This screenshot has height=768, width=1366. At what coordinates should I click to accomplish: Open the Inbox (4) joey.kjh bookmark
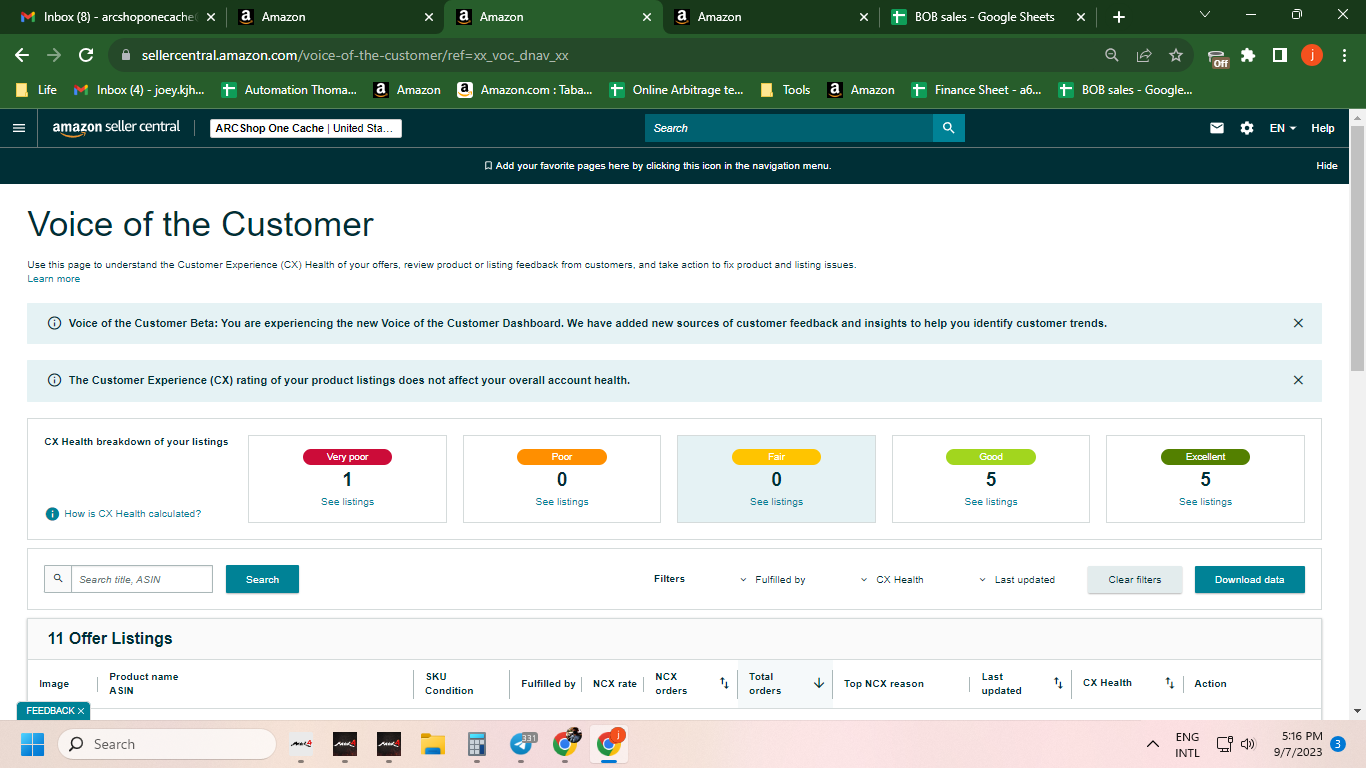pyautogui.click(x=140, y=90)
